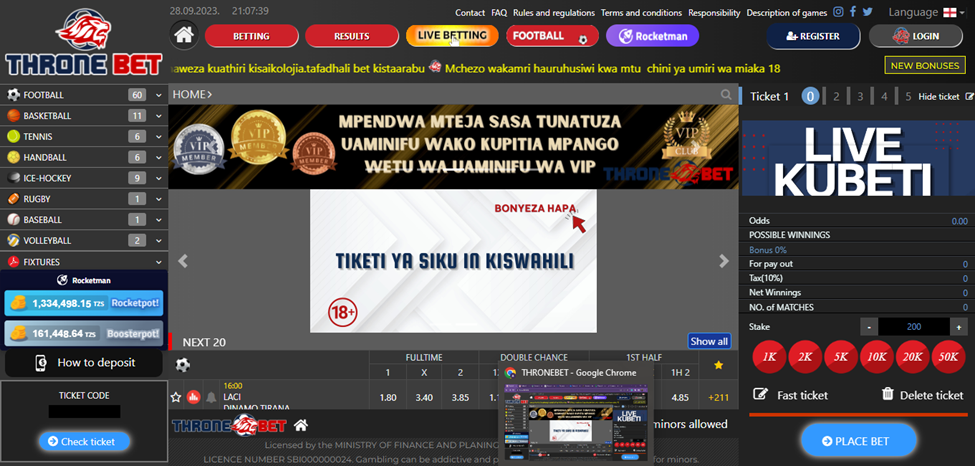
Task: Click the Ice-hockey puck icon in sidebar
Action: (13, 178)
